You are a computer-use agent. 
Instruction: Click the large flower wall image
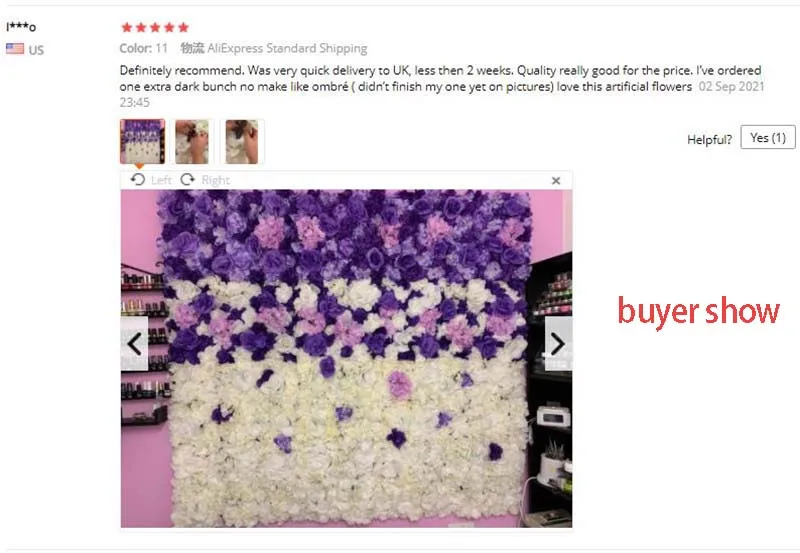coord(346,358)
